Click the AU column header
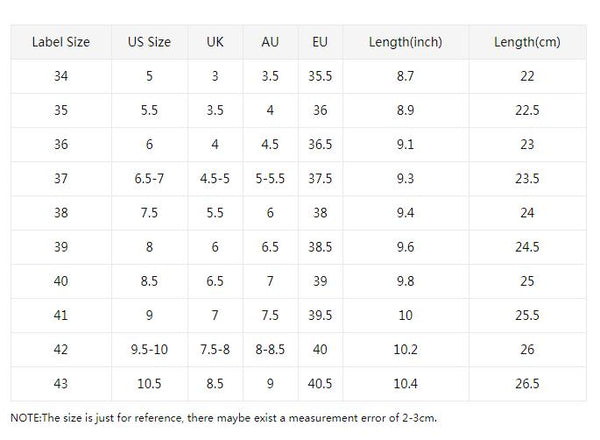Image resolution: width=600 pixels, height=440 pixels. (270, 42)
